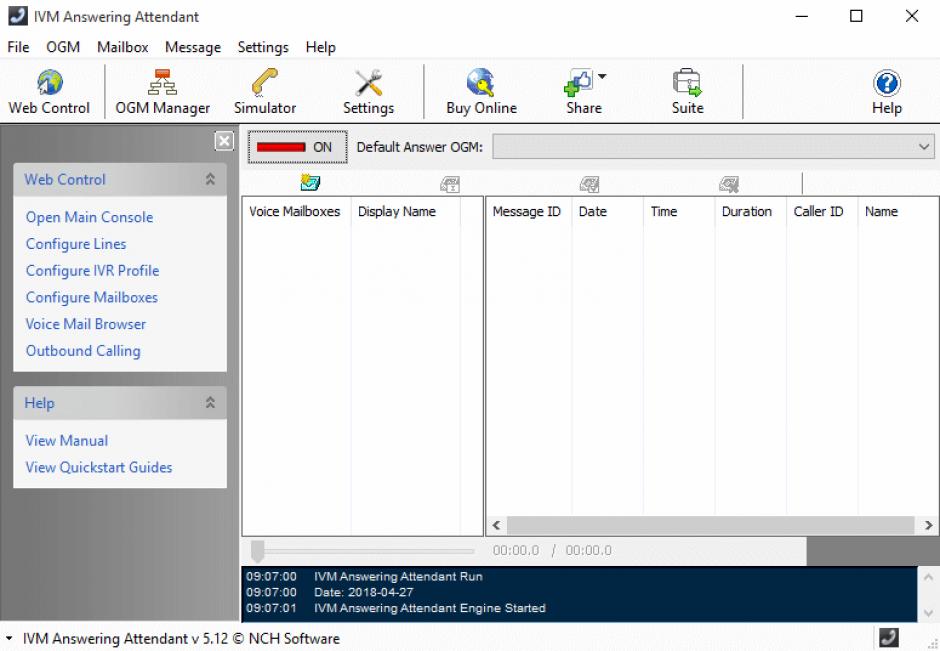
Task: Open the View Manual link
Action: tap(67, 441)
